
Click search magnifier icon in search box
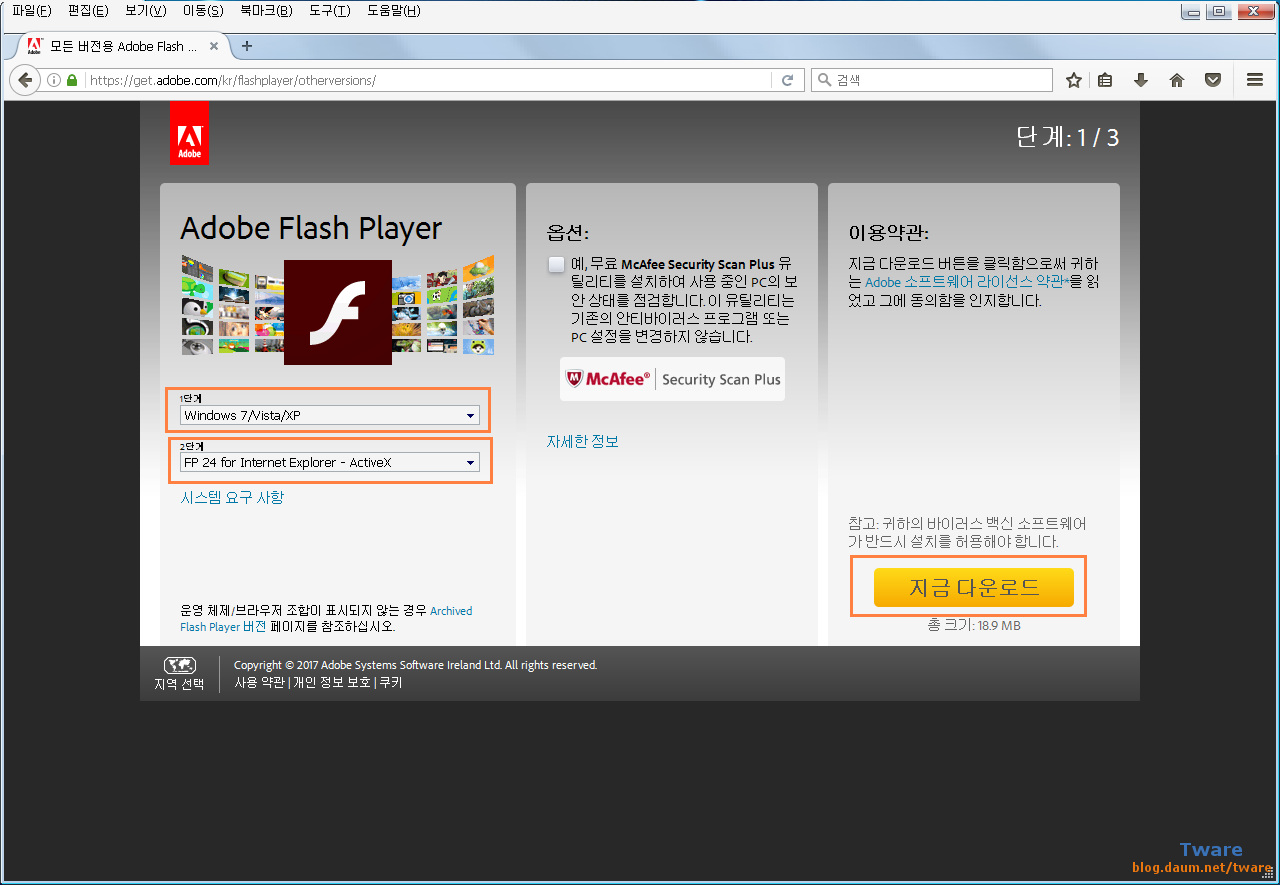point(824,80)
